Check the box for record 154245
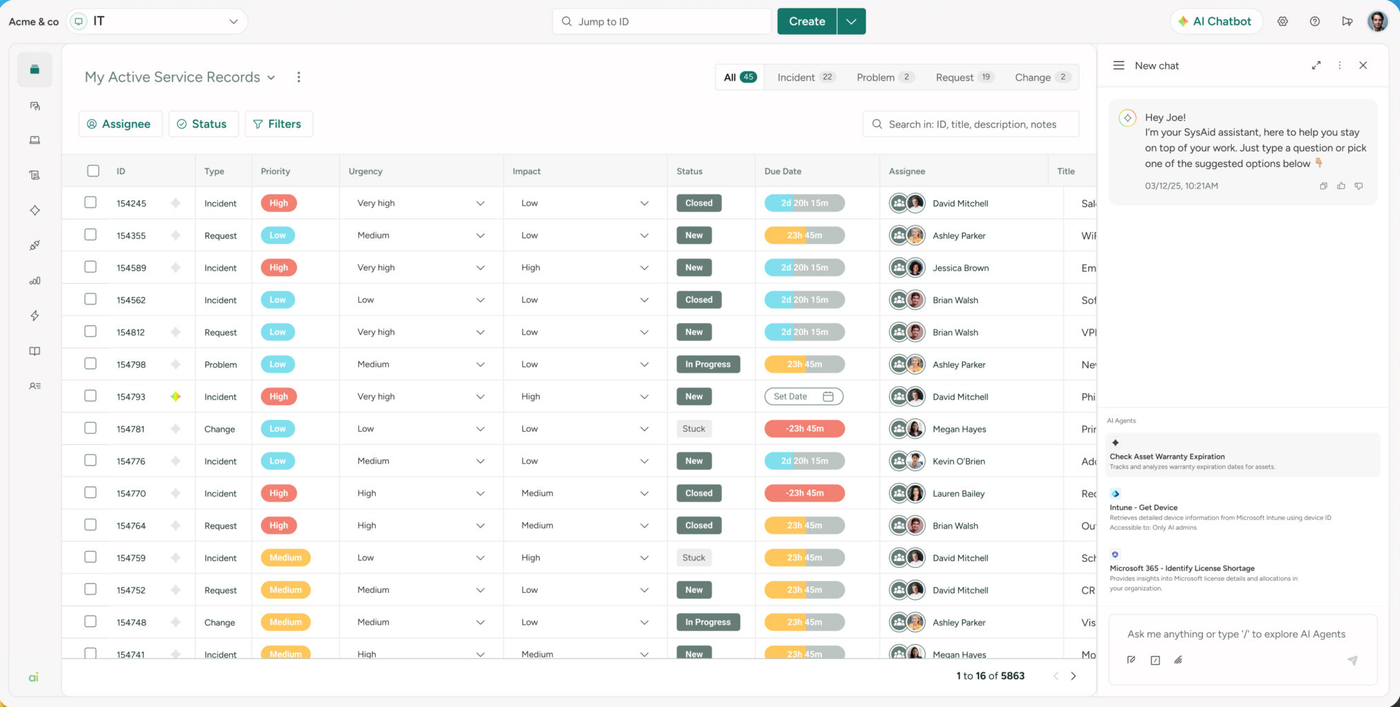 point(91,203)
